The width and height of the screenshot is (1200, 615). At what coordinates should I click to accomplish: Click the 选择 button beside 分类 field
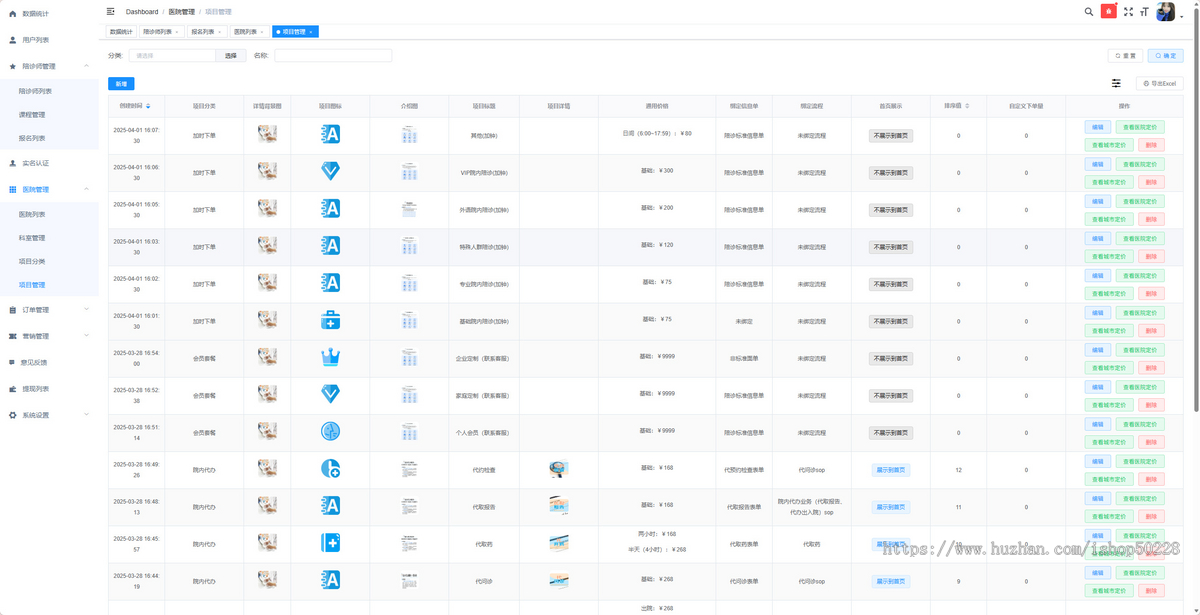point(230,56)
